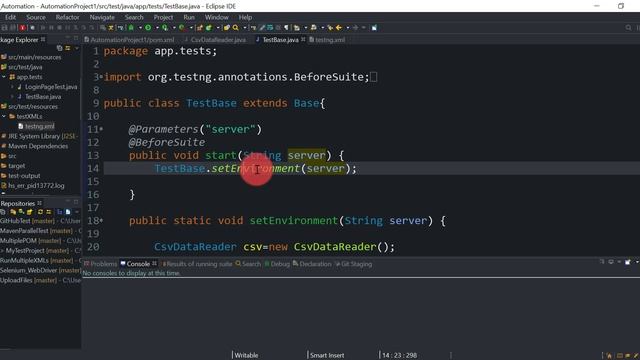640x360 pixels.
Task: Click Link with Editor icon in Package Explorer
Action: click(68, 48)
